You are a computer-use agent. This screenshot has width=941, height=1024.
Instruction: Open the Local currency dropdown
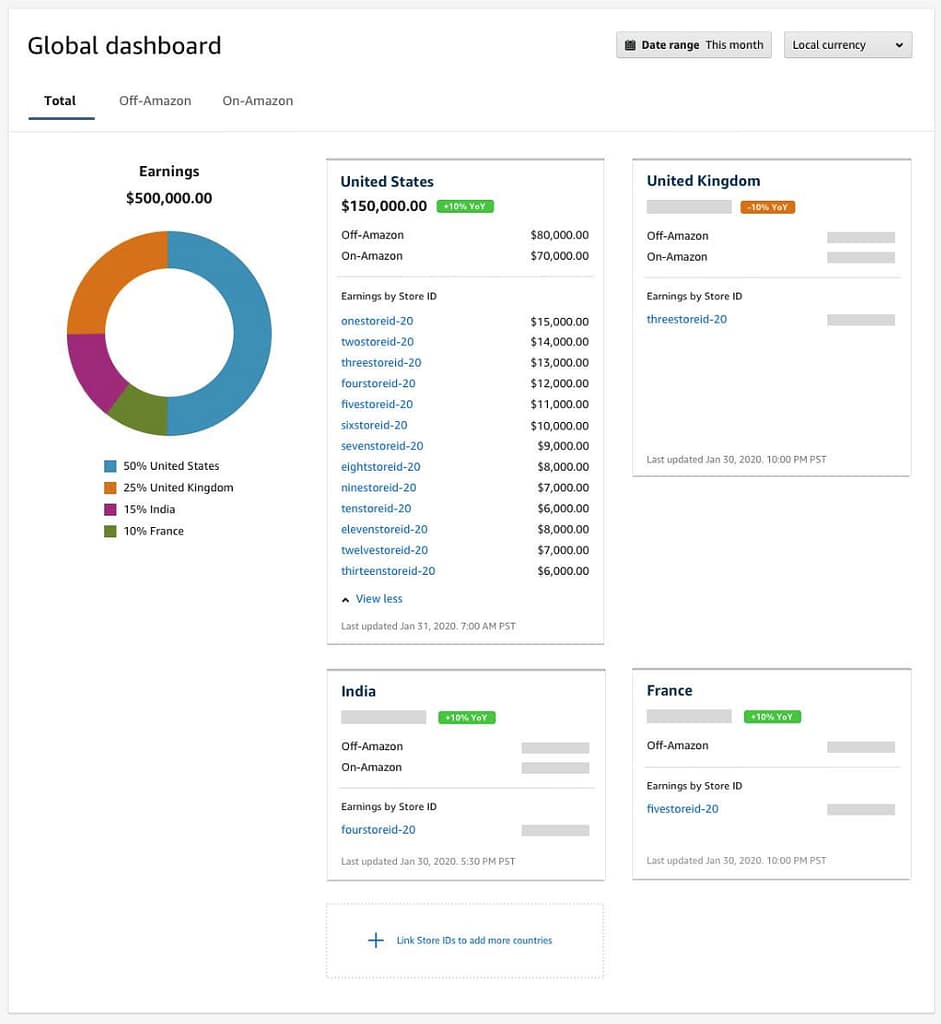pos(847,44)
